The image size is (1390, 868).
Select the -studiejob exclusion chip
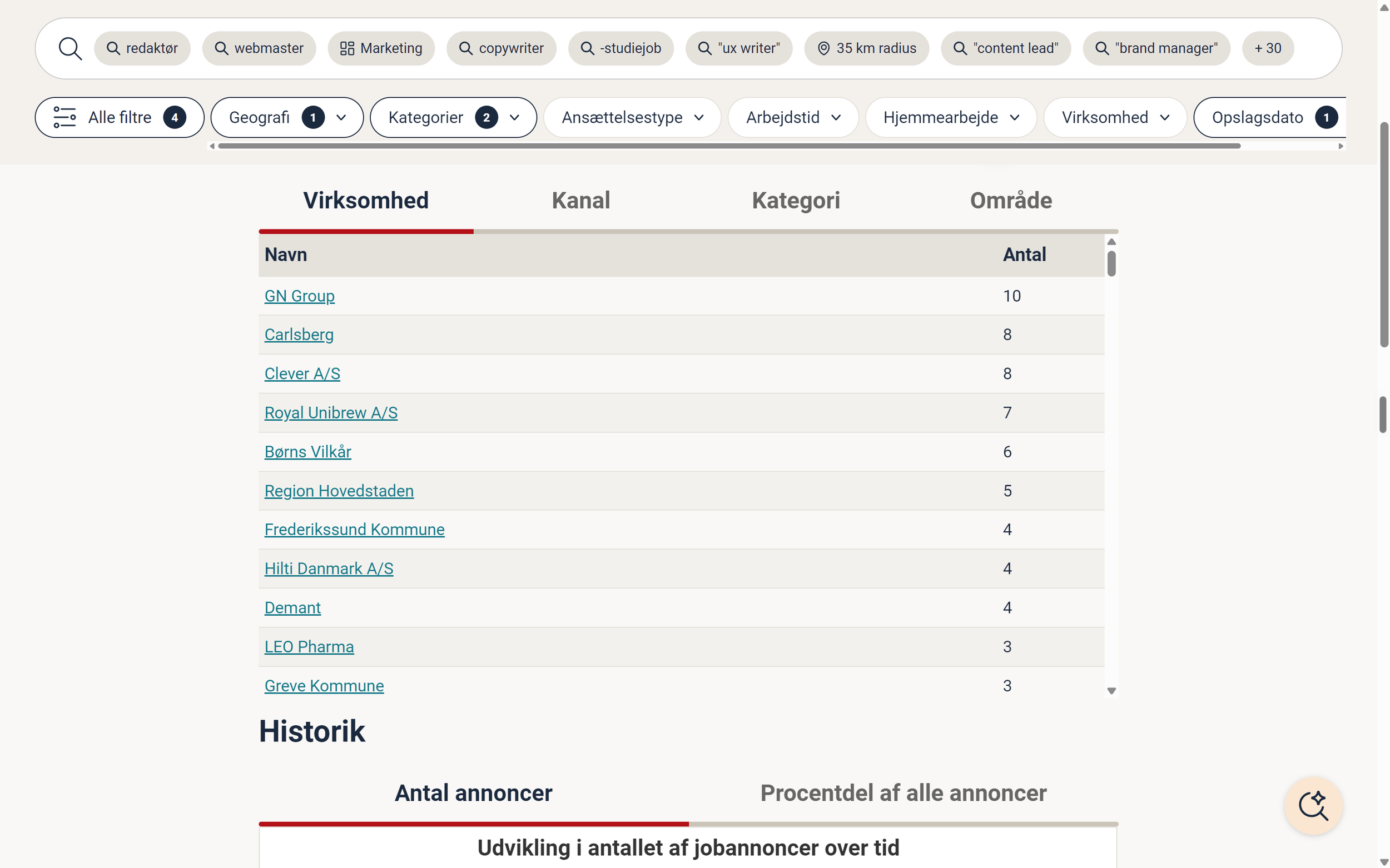click(x=621, y=48)
